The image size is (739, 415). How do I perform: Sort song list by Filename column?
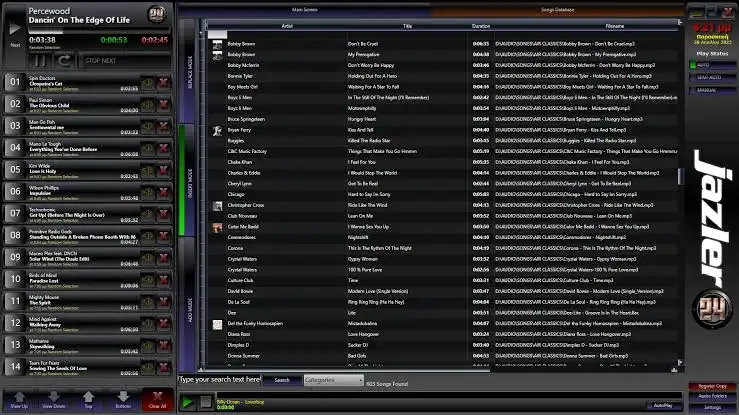[615, 26]
